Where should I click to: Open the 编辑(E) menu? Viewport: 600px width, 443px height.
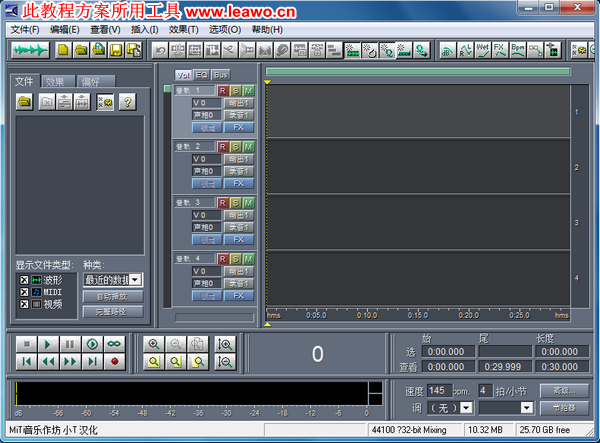coord(65,30)
